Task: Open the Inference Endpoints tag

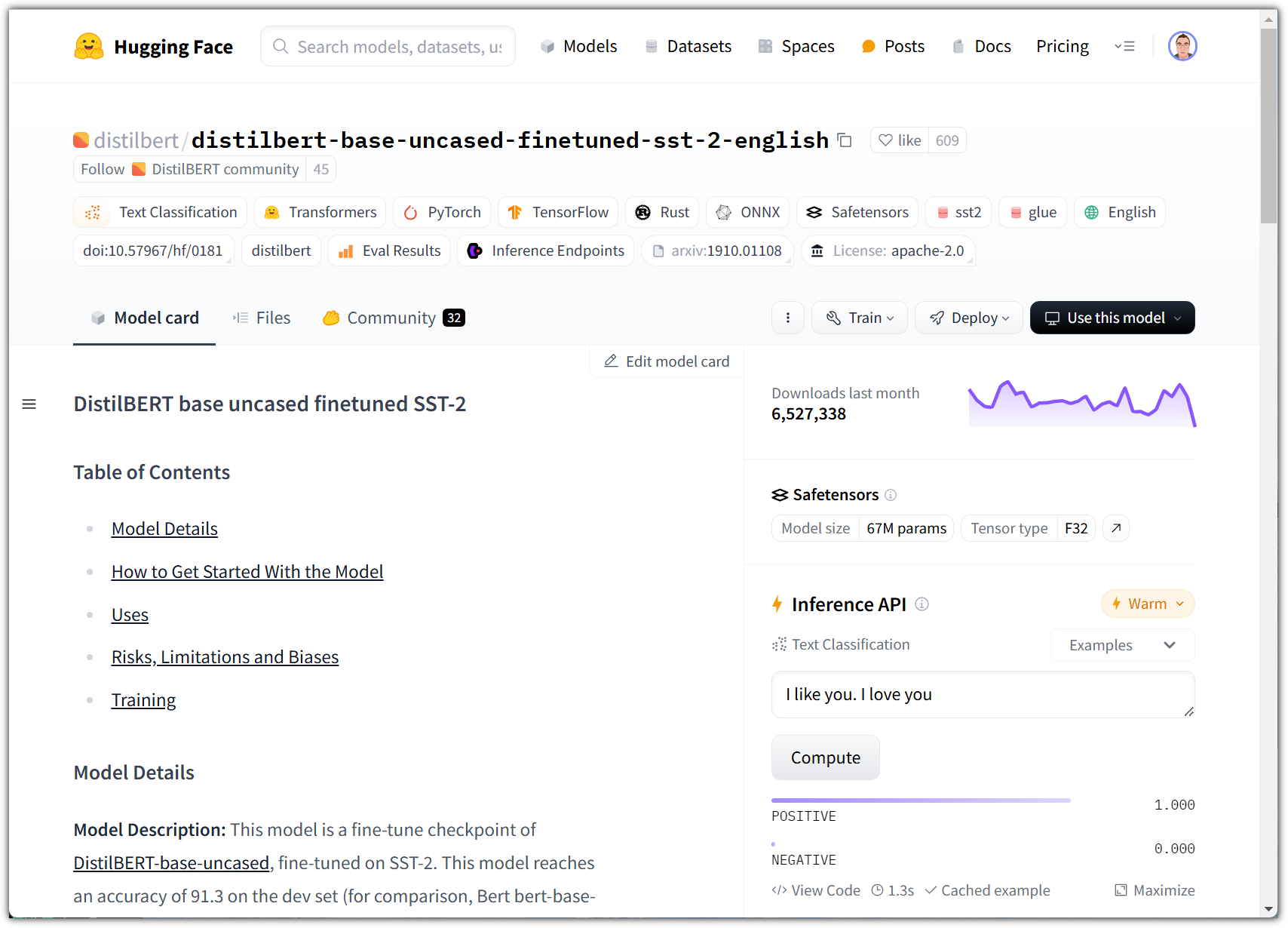Action: [546, 250]
